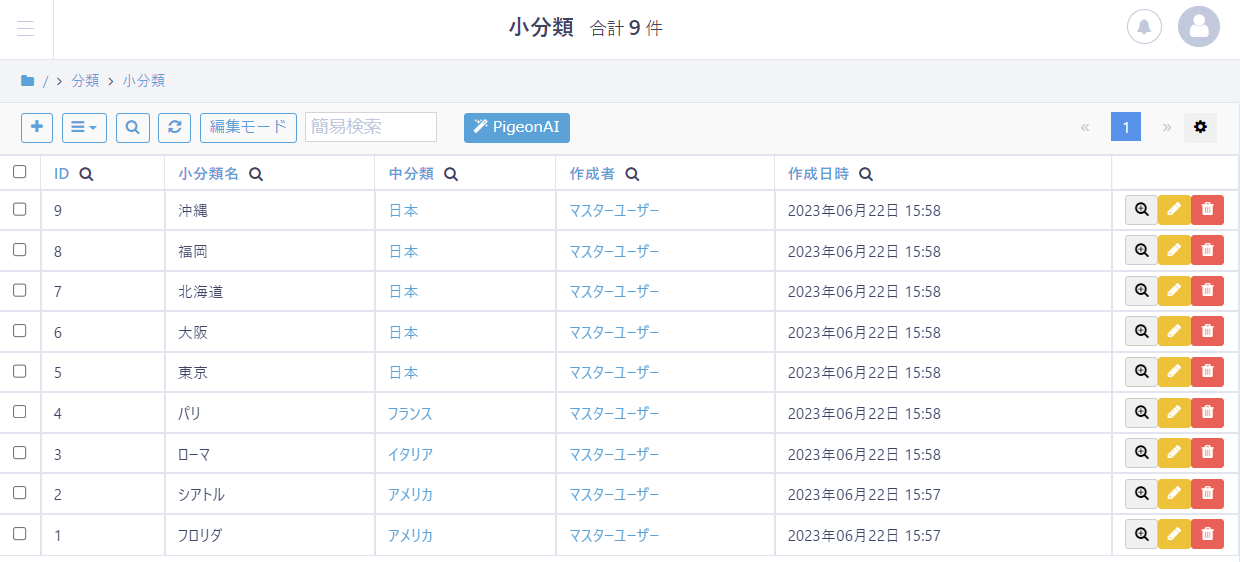
Task: Select the checkbox for パリ row
Action: tap(20, 411)
